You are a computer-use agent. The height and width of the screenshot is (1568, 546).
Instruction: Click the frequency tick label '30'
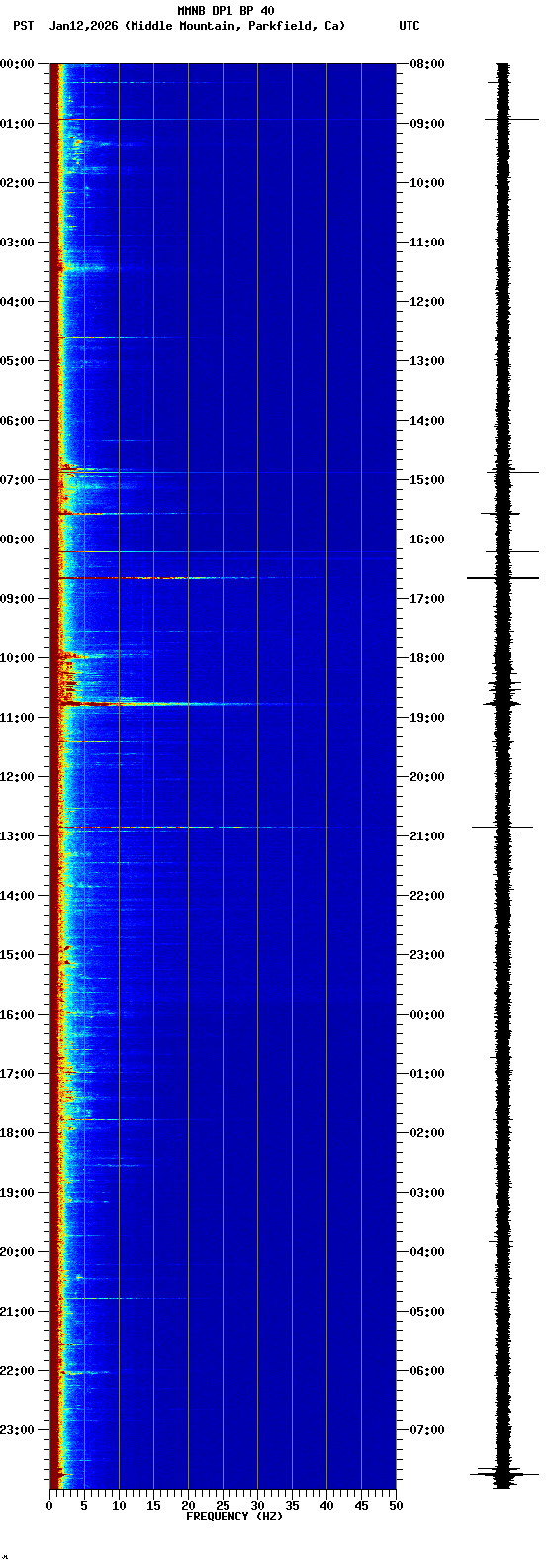coord(257,1506)
